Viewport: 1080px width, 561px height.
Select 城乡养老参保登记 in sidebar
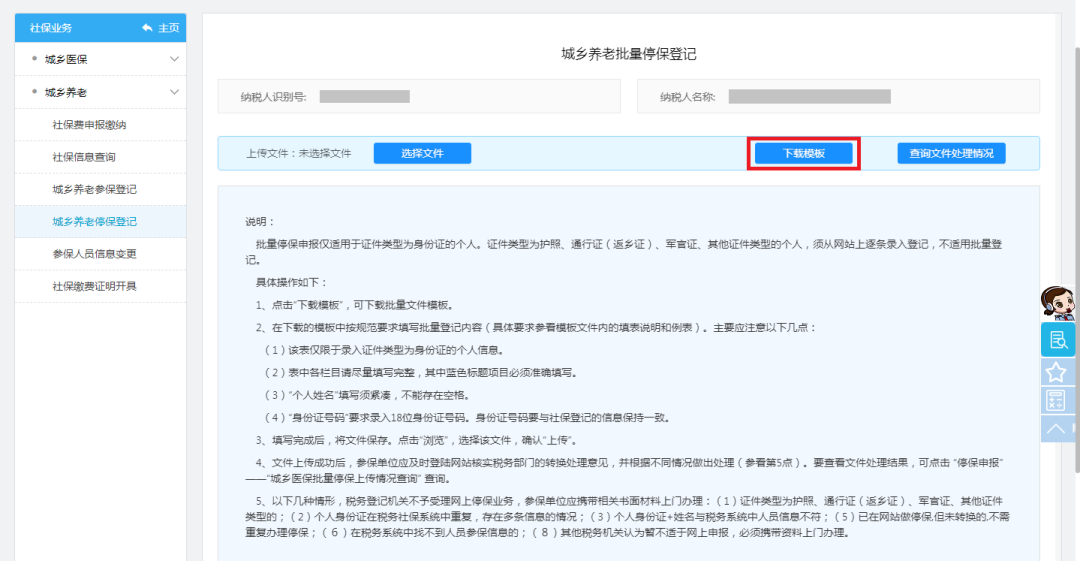[94, 189]
